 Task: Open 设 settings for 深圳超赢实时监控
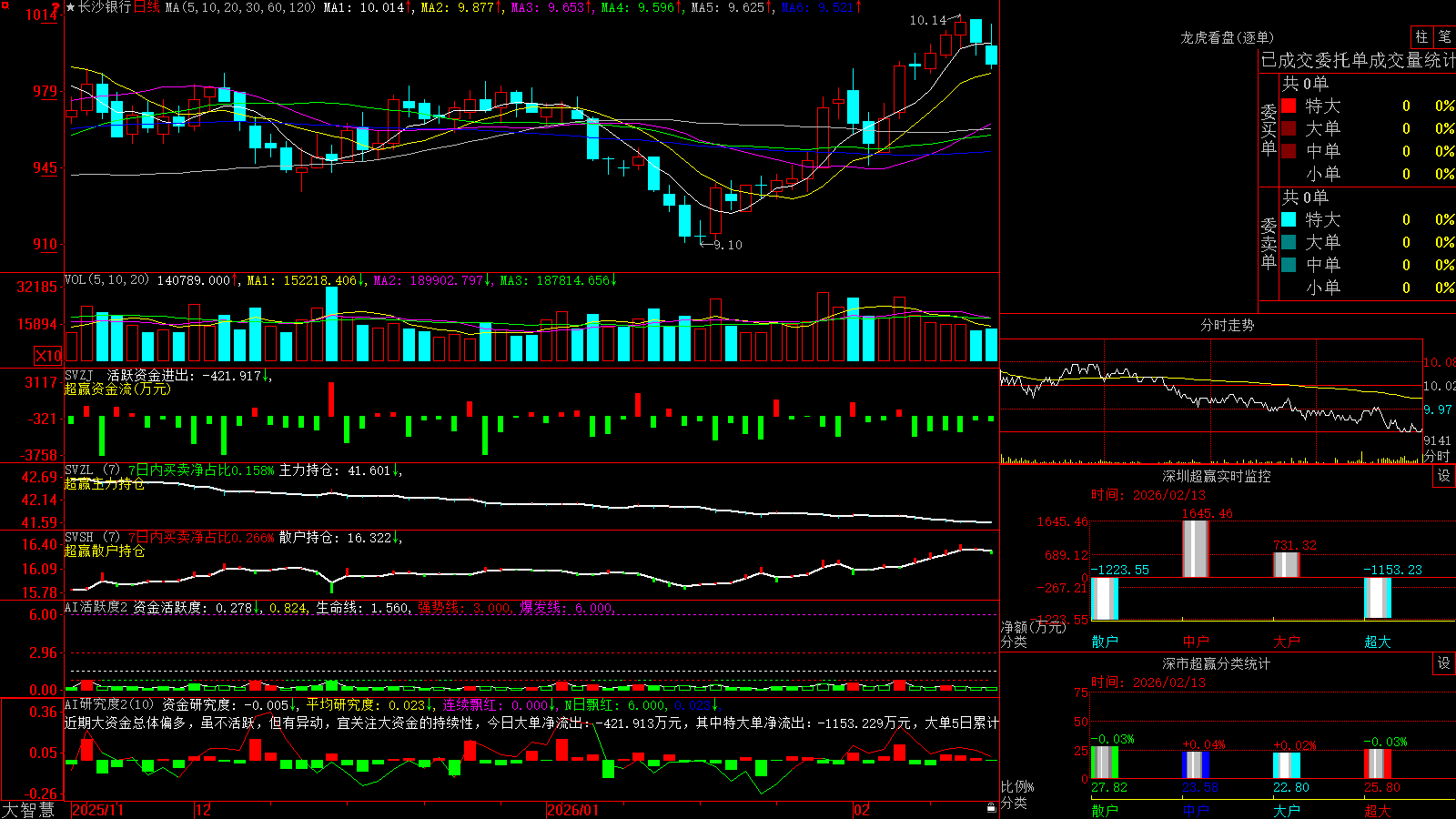1444,477
